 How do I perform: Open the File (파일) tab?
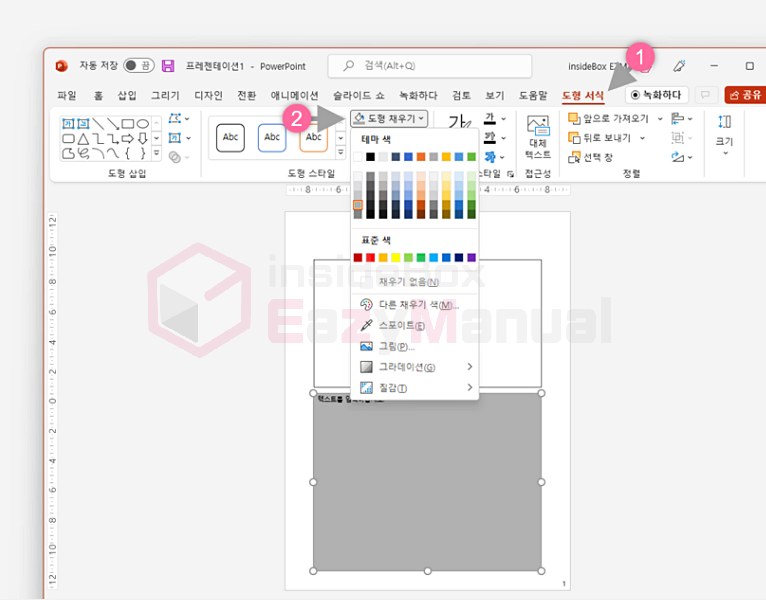[x=66, y=95]
